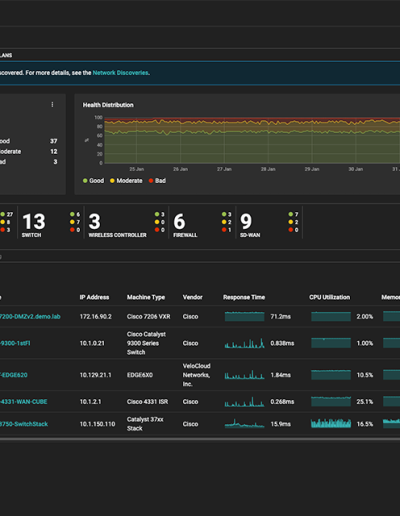Click the 10.5% CPU utilization value
The height and width of the screenshot is (516, 400).
[x=365, y=375]
